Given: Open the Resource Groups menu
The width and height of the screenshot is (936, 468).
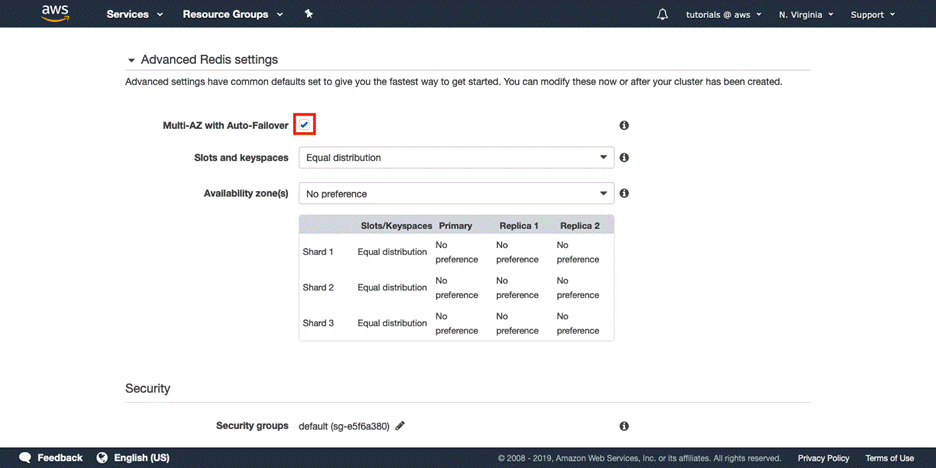Looking at the screenshot, I should (x=232, y=14).
